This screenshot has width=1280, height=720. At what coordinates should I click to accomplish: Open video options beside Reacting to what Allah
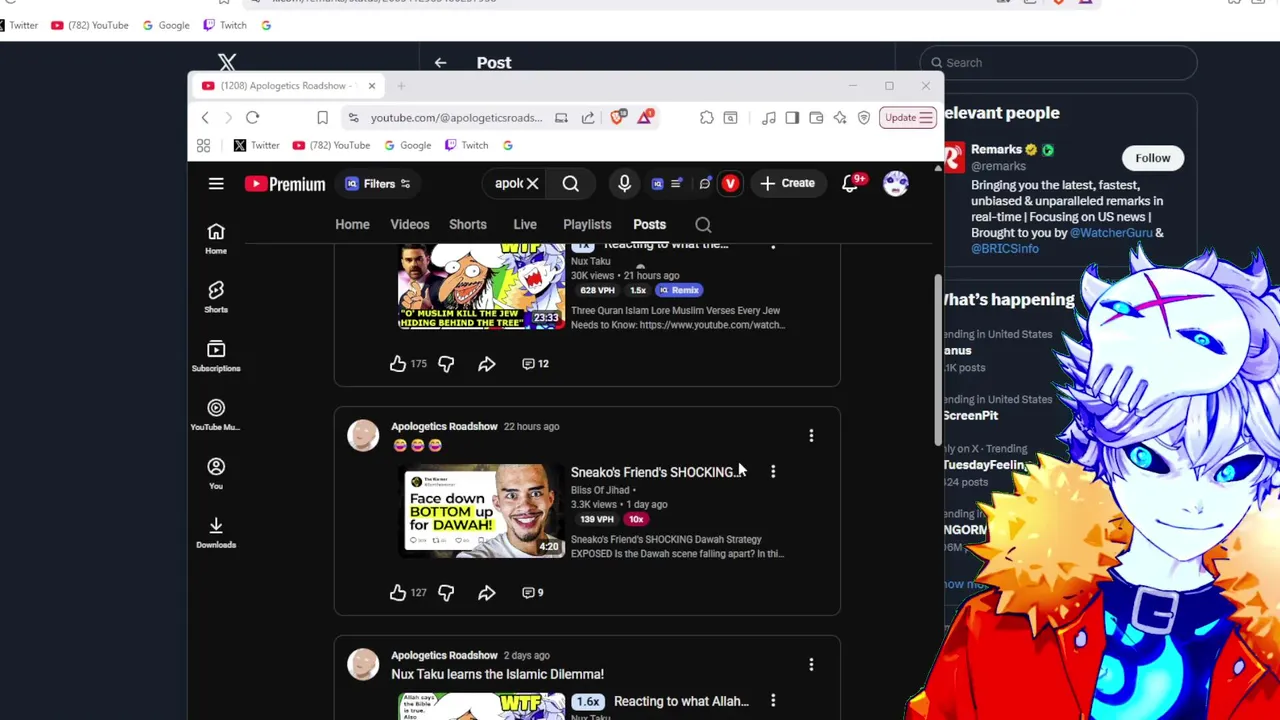click(773, 701)
